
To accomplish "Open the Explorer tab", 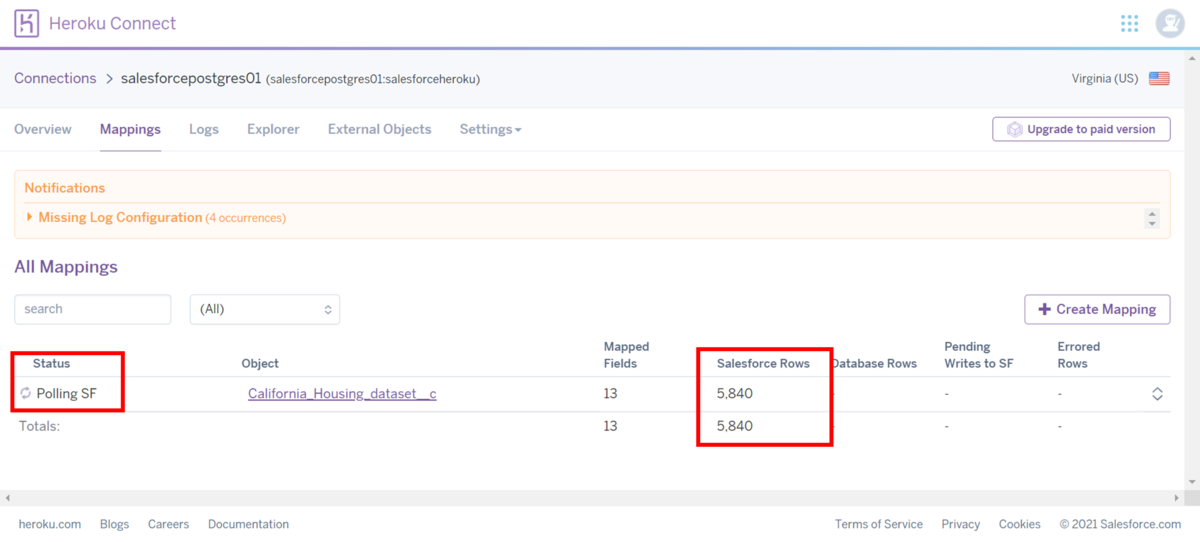I will pyautogui.click(x=273, y=129).
